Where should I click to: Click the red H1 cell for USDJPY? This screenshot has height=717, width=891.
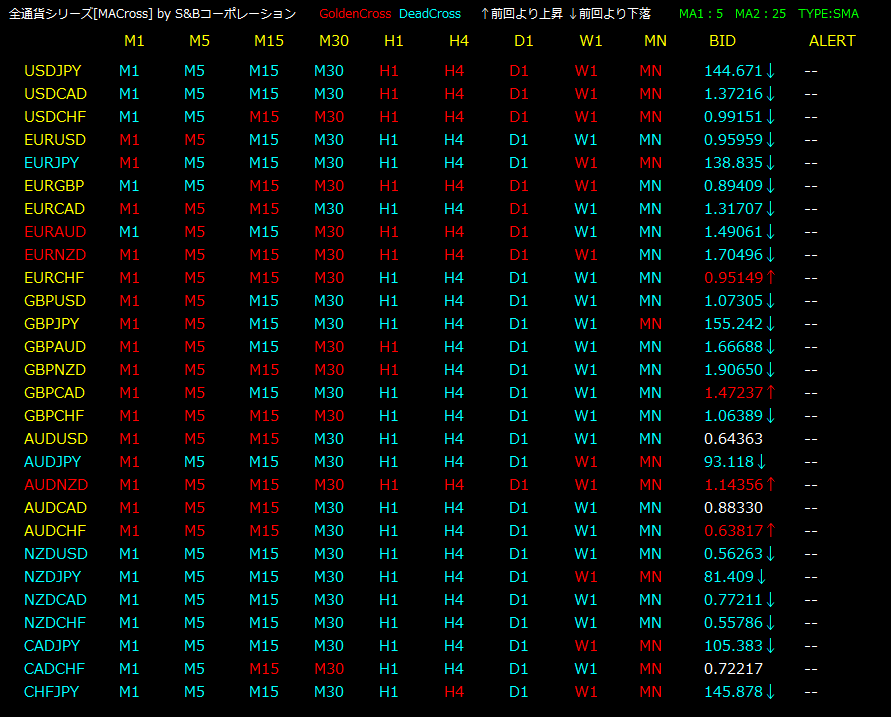[x=389, y=71]
